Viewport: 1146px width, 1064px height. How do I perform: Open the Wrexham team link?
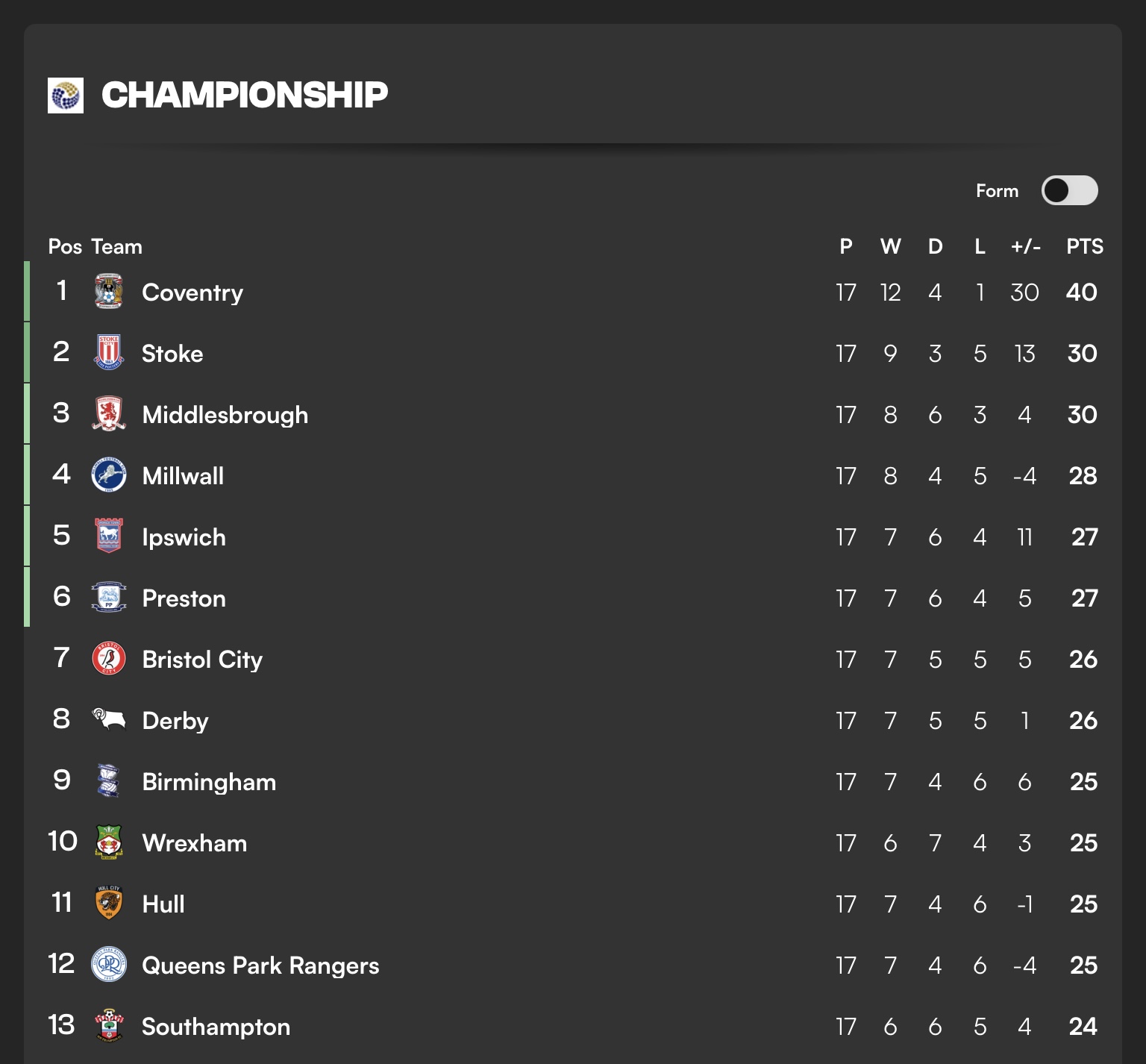pos(194,843)
